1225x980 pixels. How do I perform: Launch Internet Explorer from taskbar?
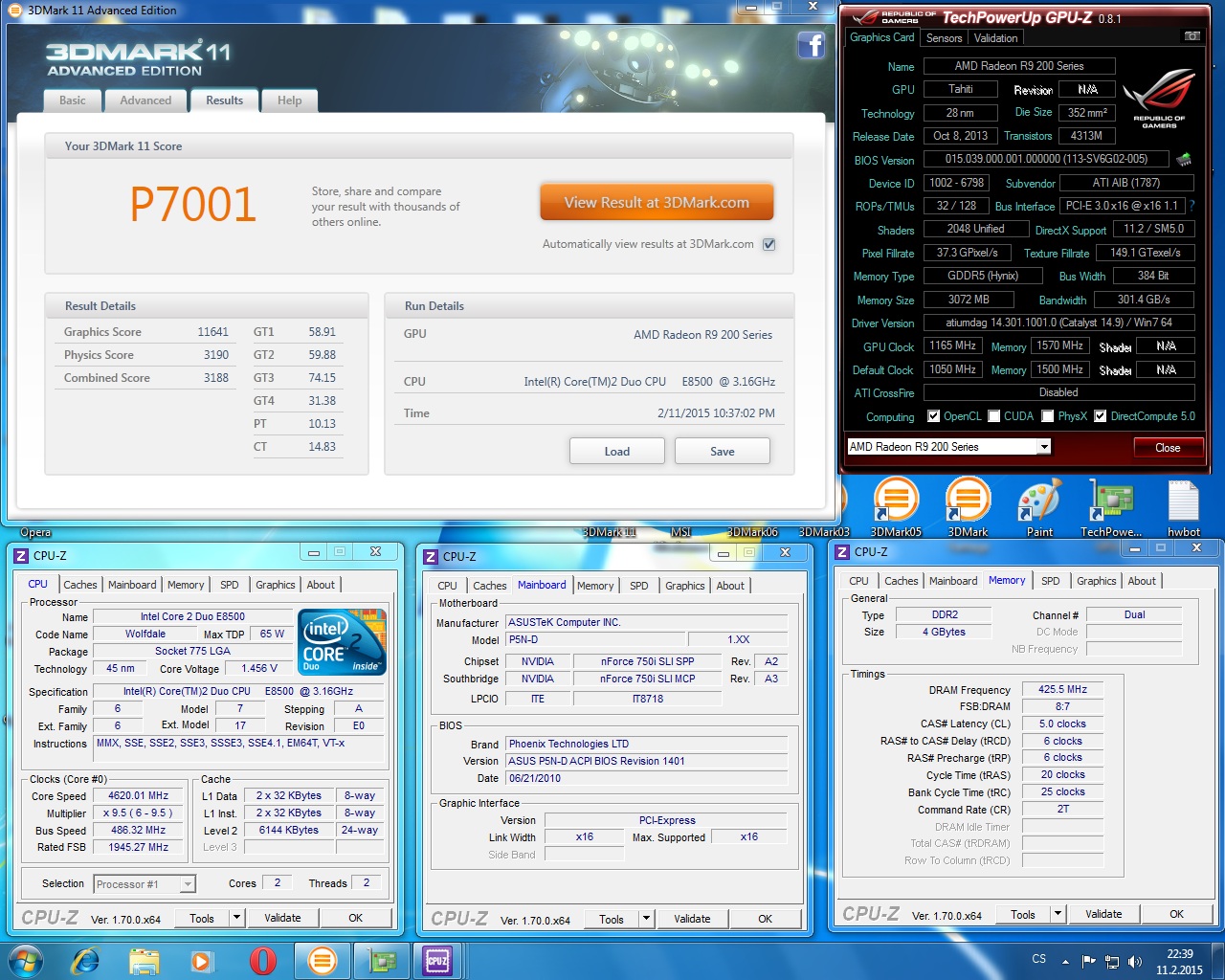pyautogui.click(x=86, y=961)
